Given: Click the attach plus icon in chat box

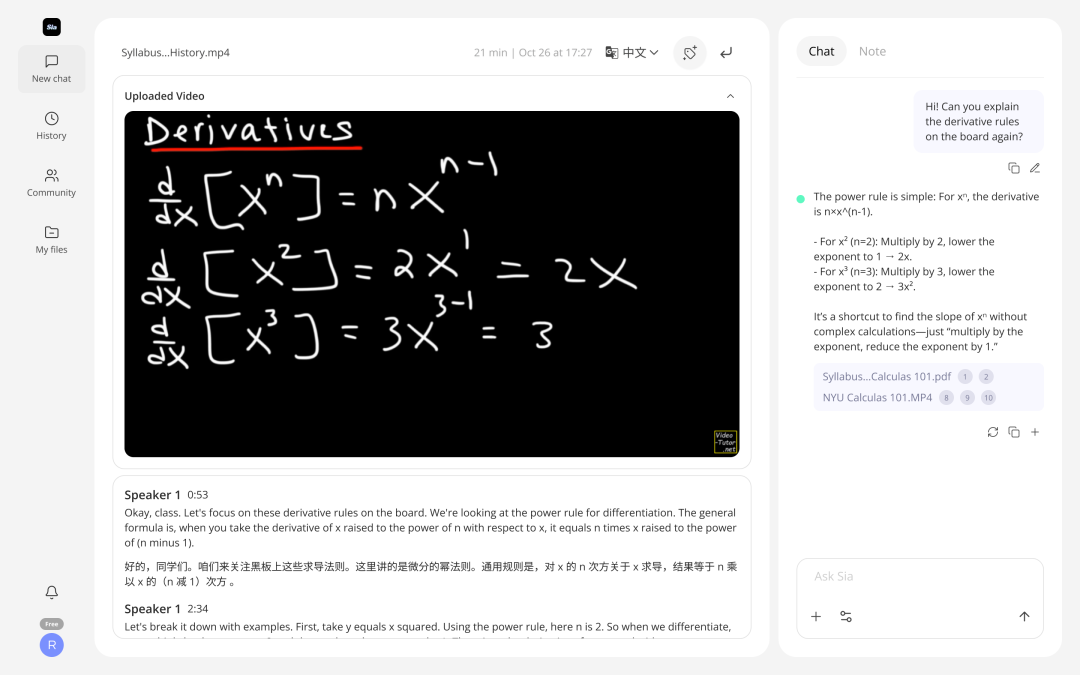Looking at the screenshot, I should (x=816, y=616).
